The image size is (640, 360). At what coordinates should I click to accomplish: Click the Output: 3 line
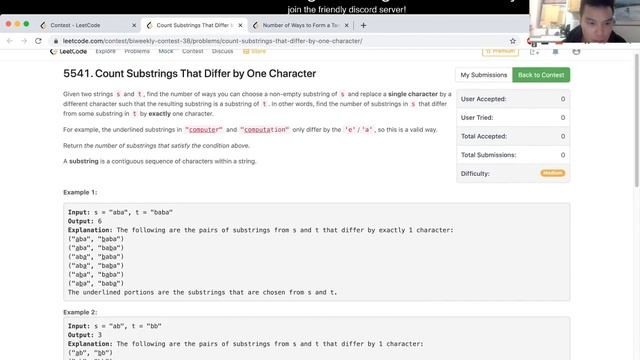point(85,335)
